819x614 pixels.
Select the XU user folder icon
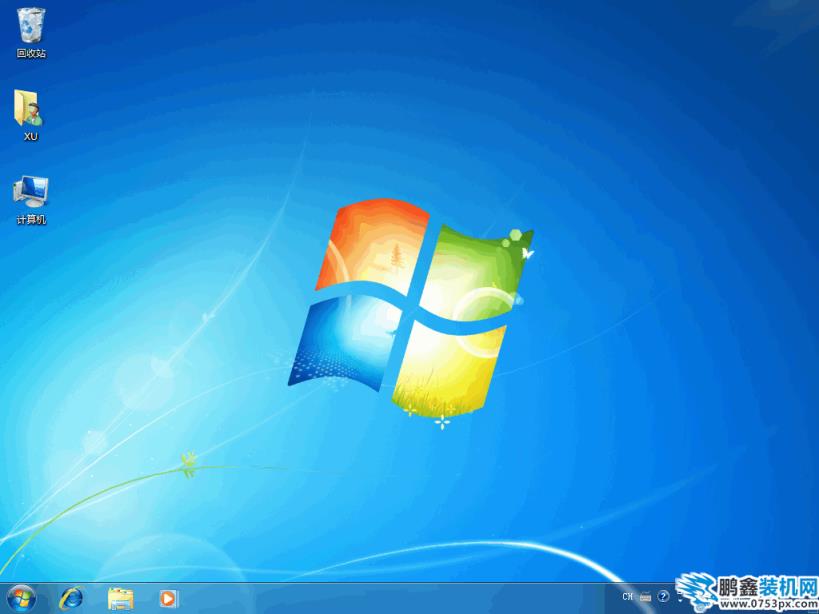click(29, 108)
